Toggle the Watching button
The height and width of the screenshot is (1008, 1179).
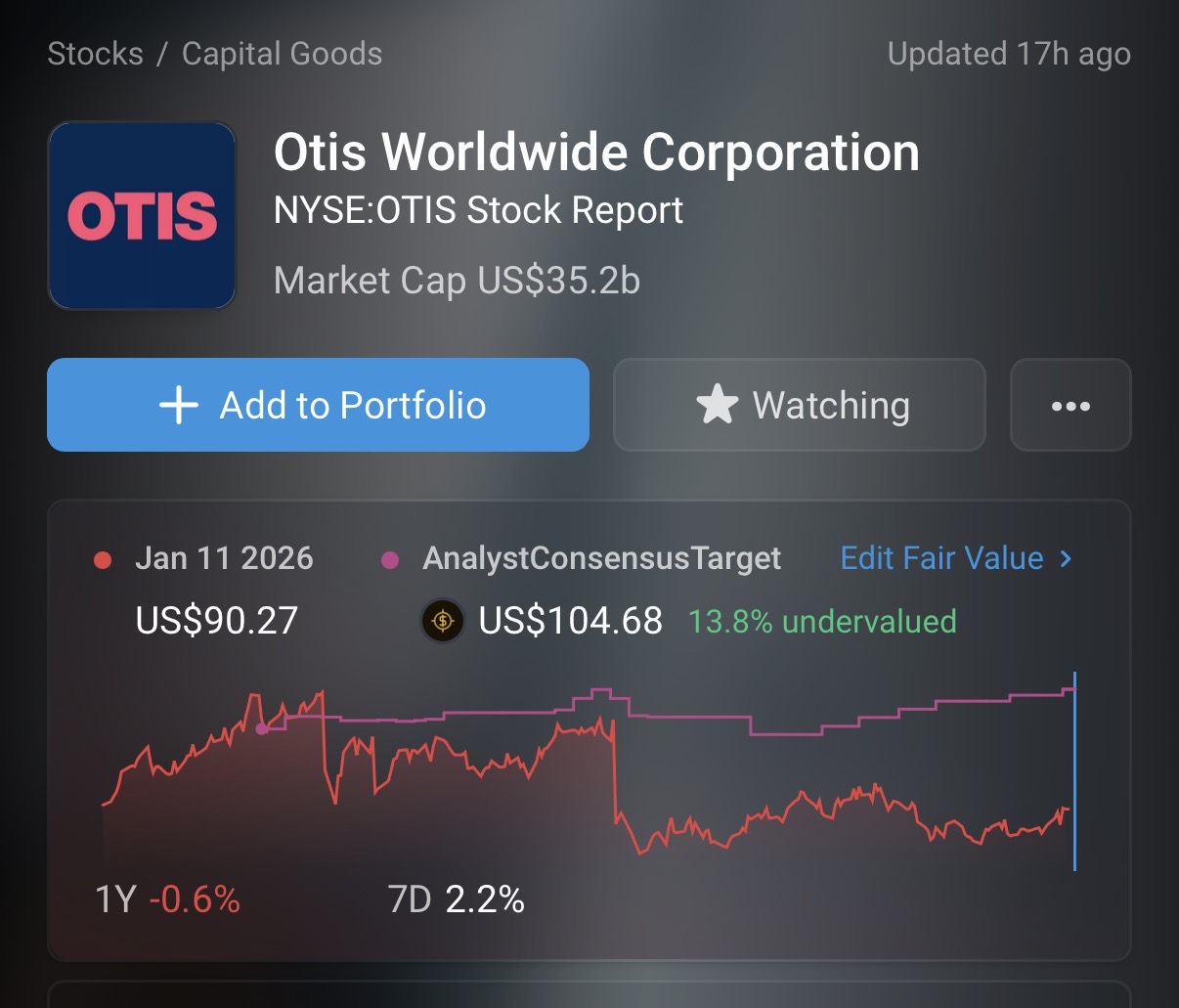coord(799,405)
